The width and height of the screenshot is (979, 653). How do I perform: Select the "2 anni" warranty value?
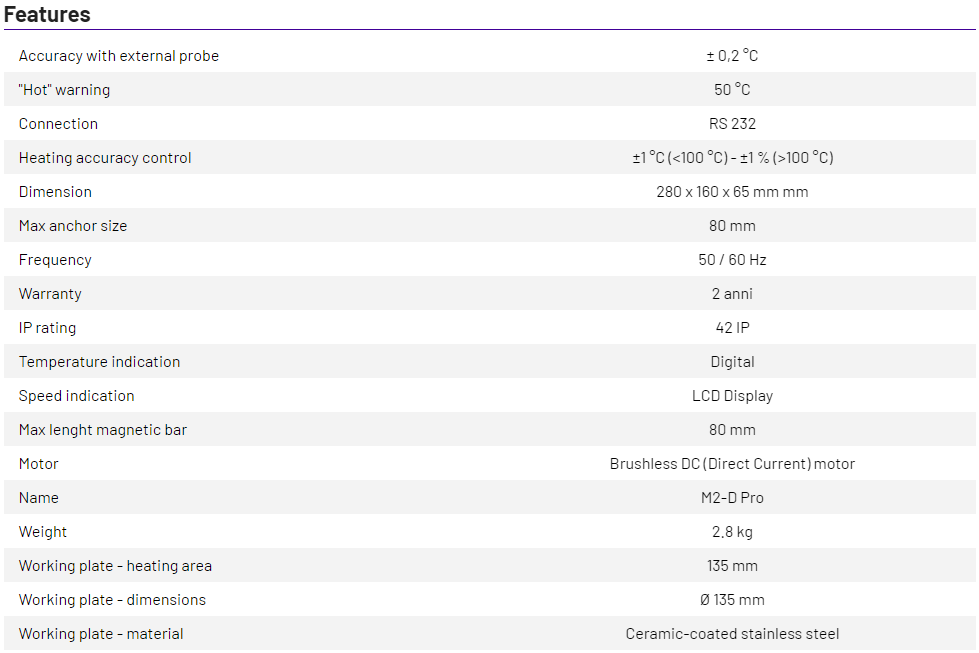tap(732, 294)
